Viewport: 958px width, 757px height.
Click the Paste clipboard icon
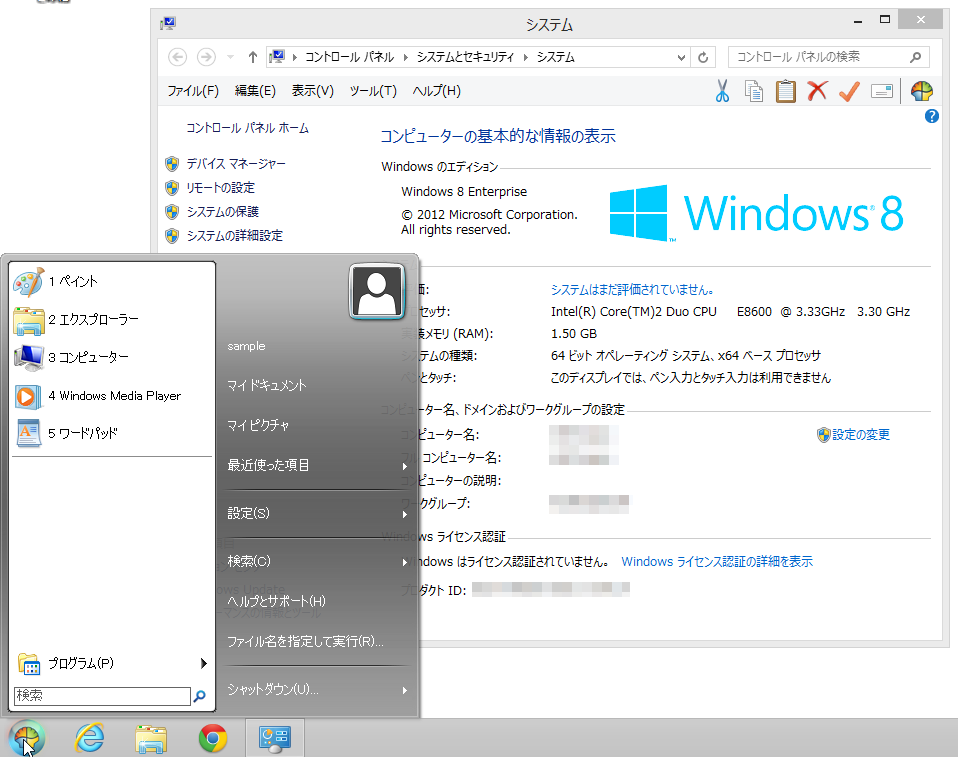tap(786, 91)
